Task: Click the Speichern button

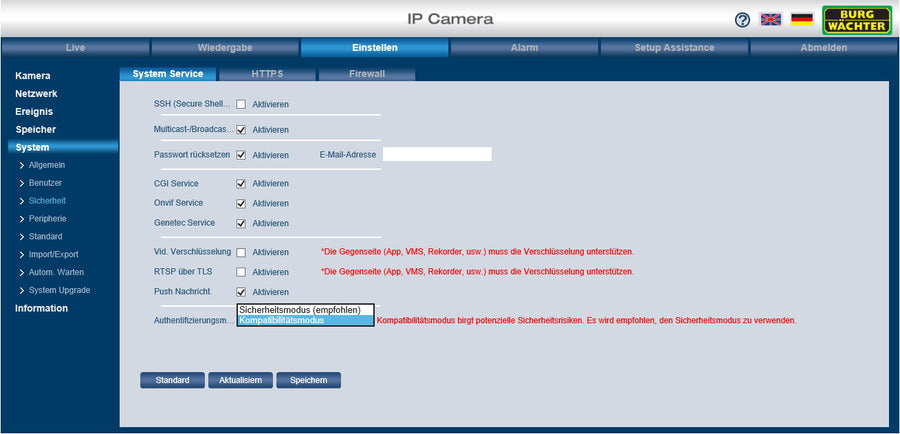Action: 309,380
